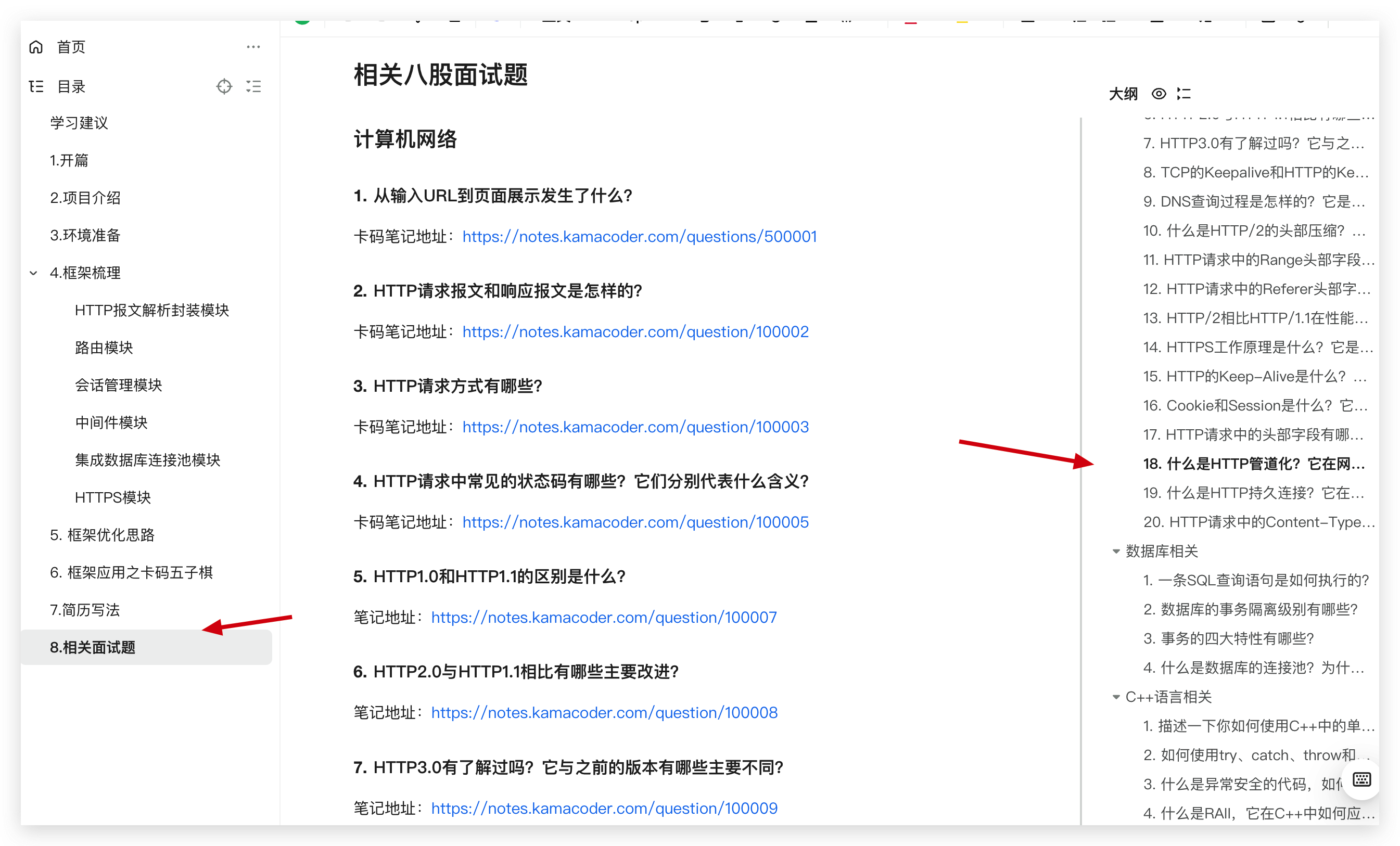Jump to outline item 8. TCP的Keepalive

[1256, 172]
